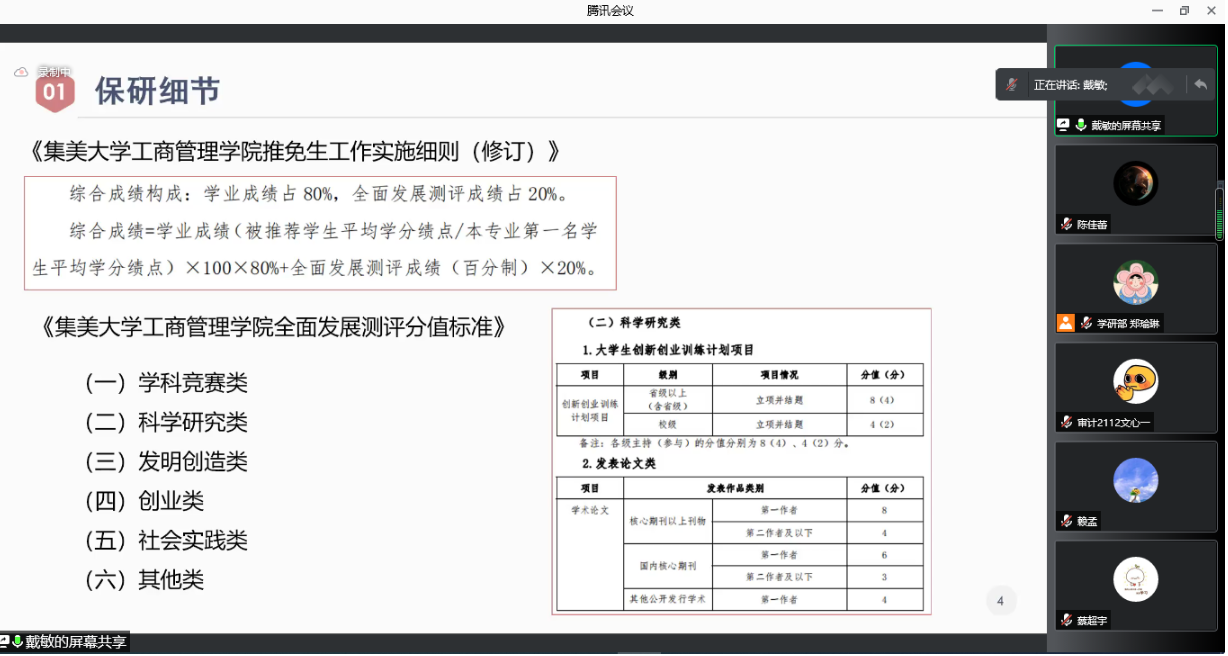
Task: Click the slide page number 4 badge
Action: pos(1000,600)
